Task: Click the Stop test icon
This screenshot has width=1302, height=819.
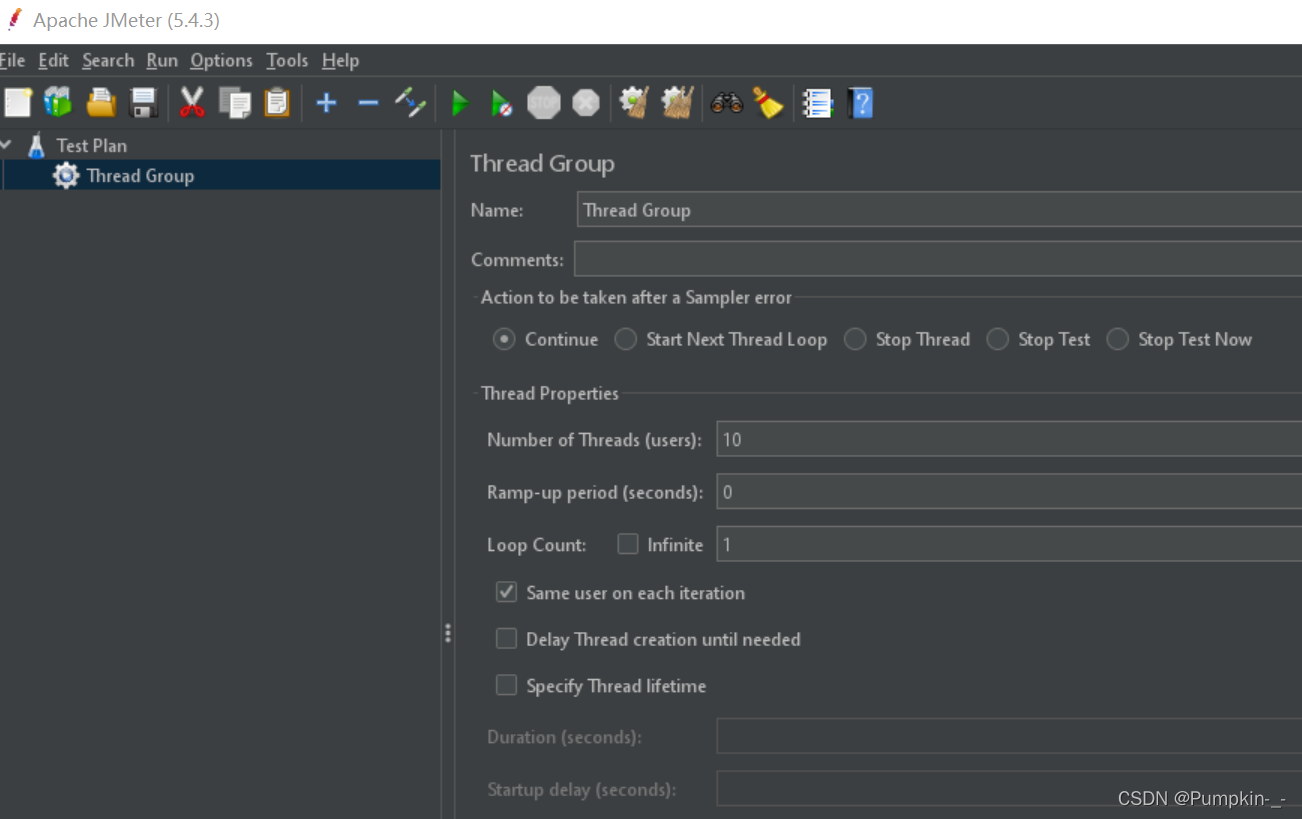Action: (544, 102)
